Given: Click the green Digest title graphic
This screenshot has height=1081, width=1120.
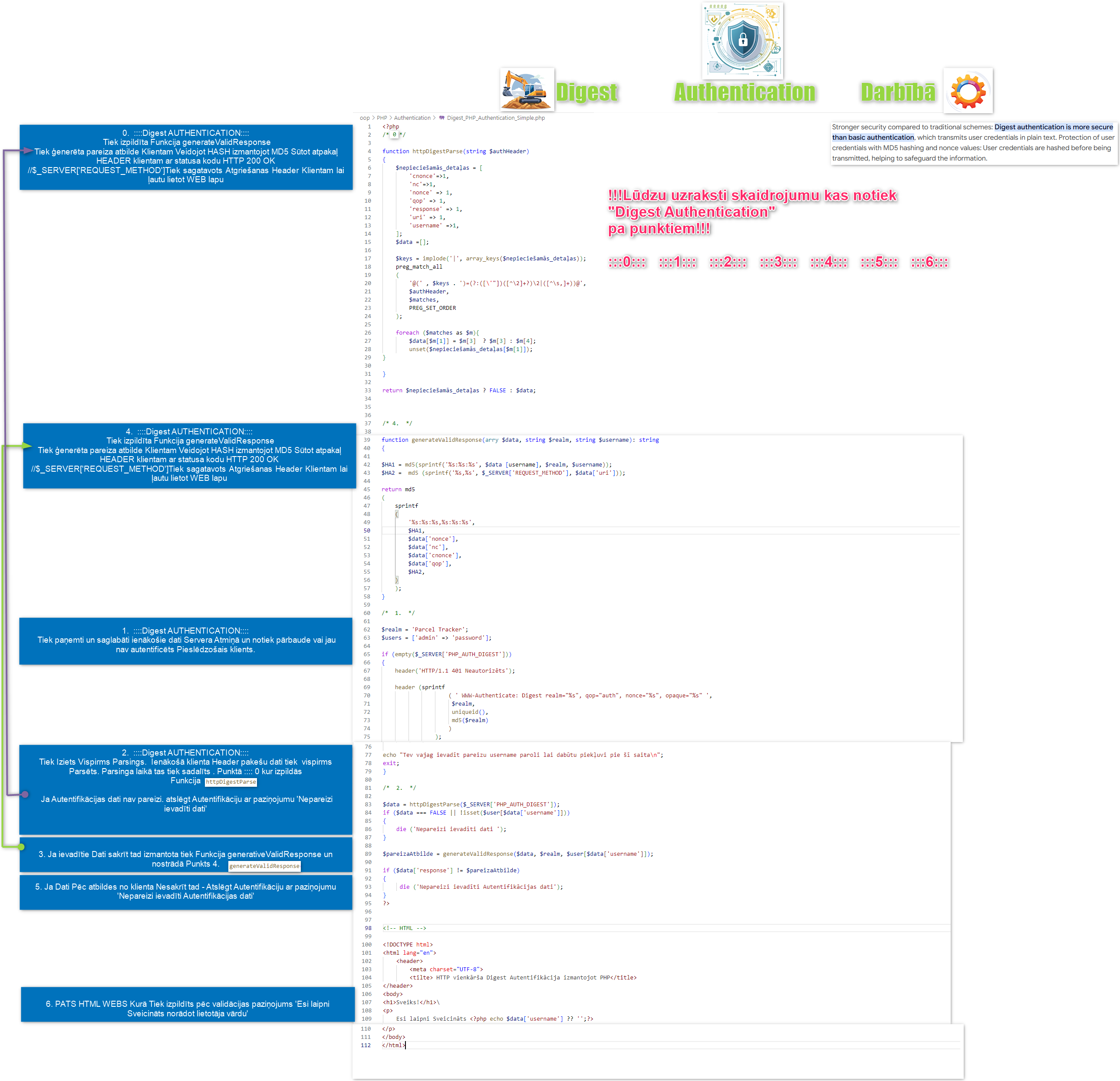Looking at the screenshot, I should click(x=586, y=92).
